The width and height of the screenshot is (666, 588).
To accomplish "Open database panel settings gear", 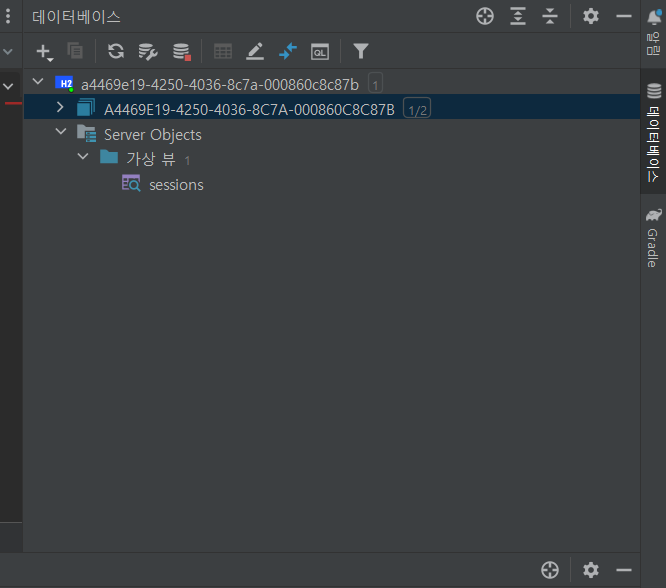I will 590,17.
